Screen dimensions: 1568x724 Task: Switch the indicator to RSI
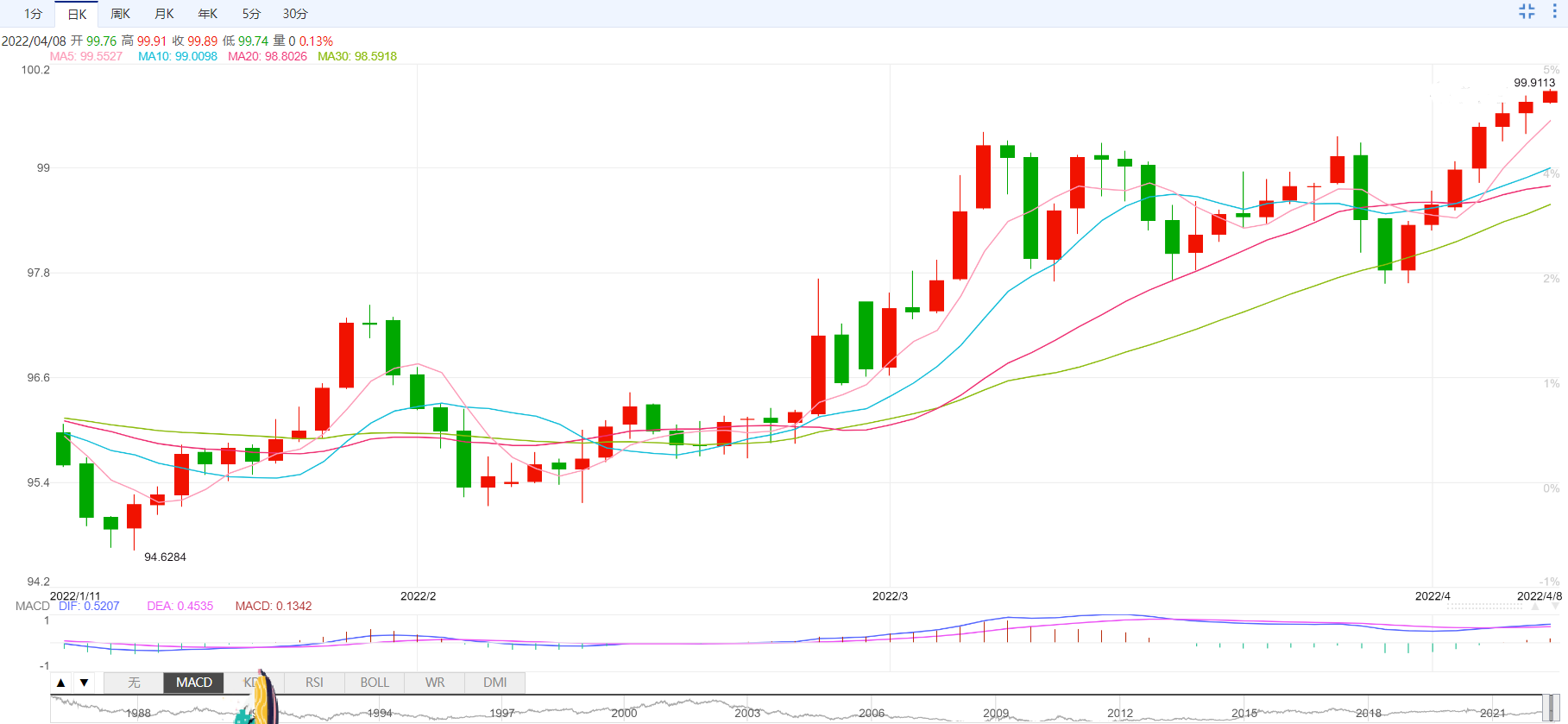(314, 683)
